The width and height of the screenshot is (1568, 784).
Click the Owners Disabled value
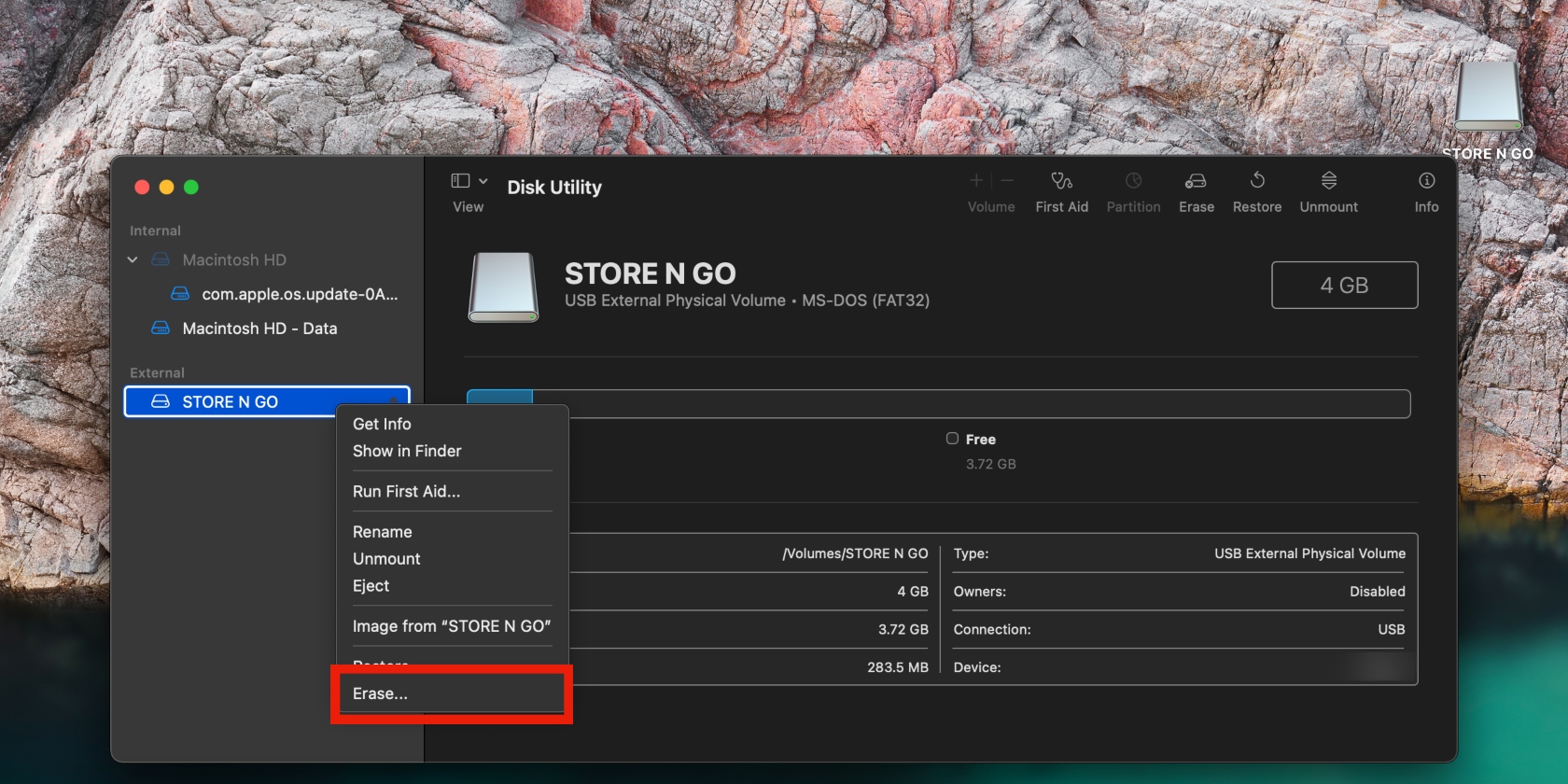click(x=1377, y=592)
